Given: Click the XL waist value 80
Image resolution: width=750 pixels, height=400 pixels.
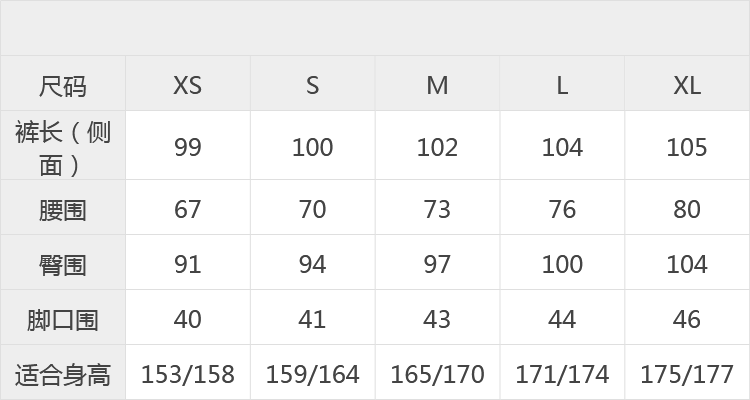Looking at the screenshot, I should click(x=687, y=207).
